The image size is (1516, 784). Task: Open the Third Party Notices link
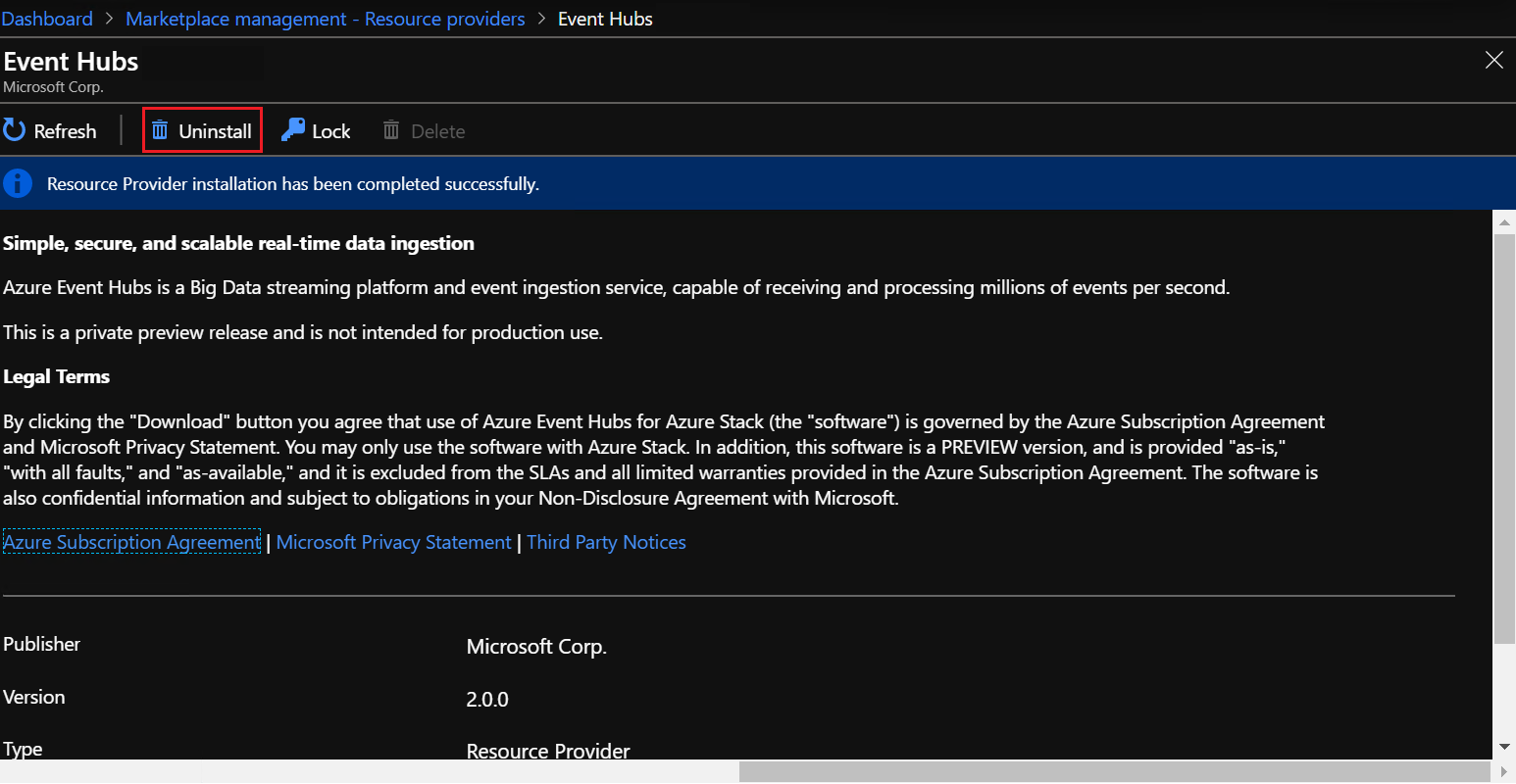(606, 542)
